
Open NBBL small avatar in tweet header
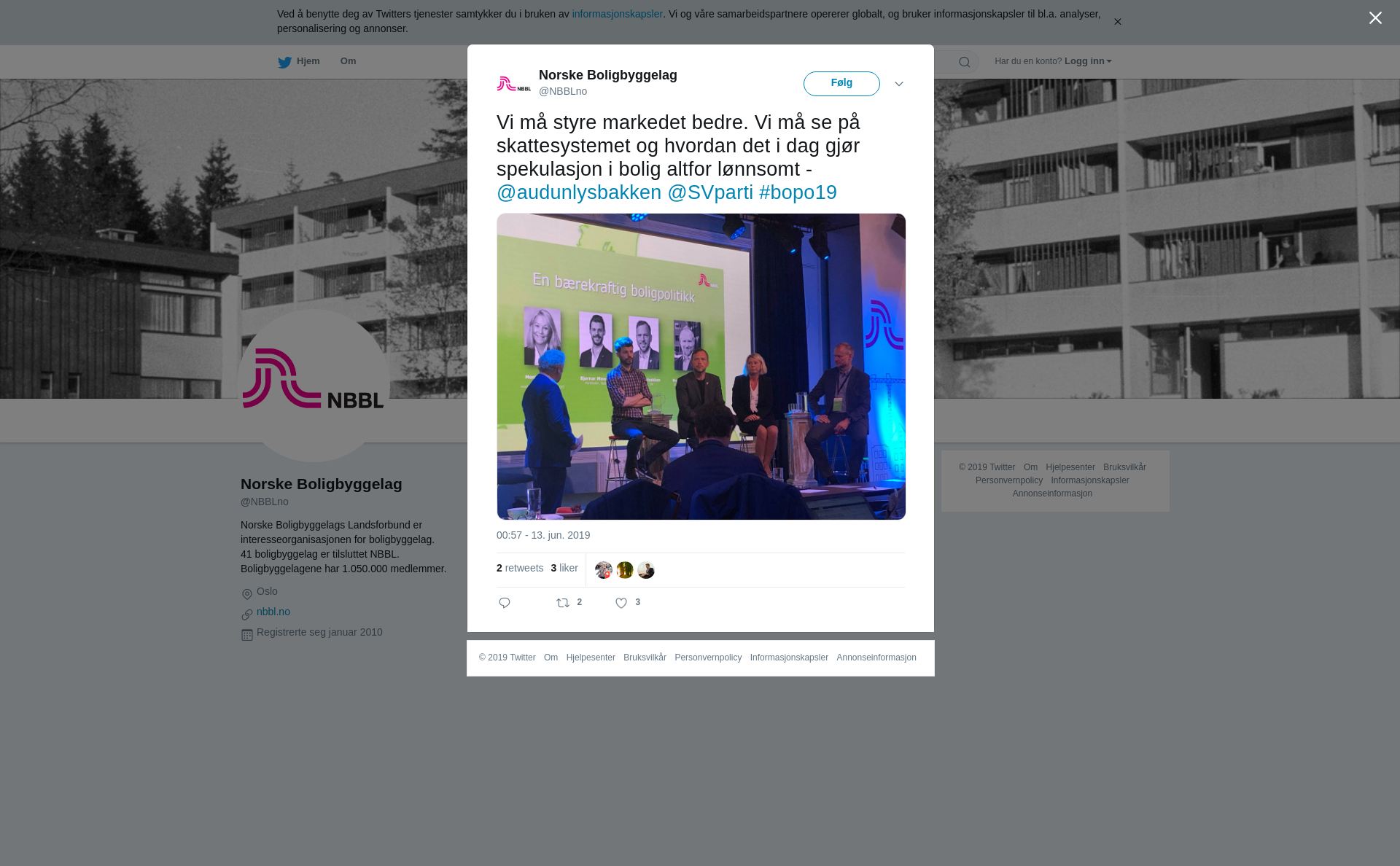click(x=514, y=84)
